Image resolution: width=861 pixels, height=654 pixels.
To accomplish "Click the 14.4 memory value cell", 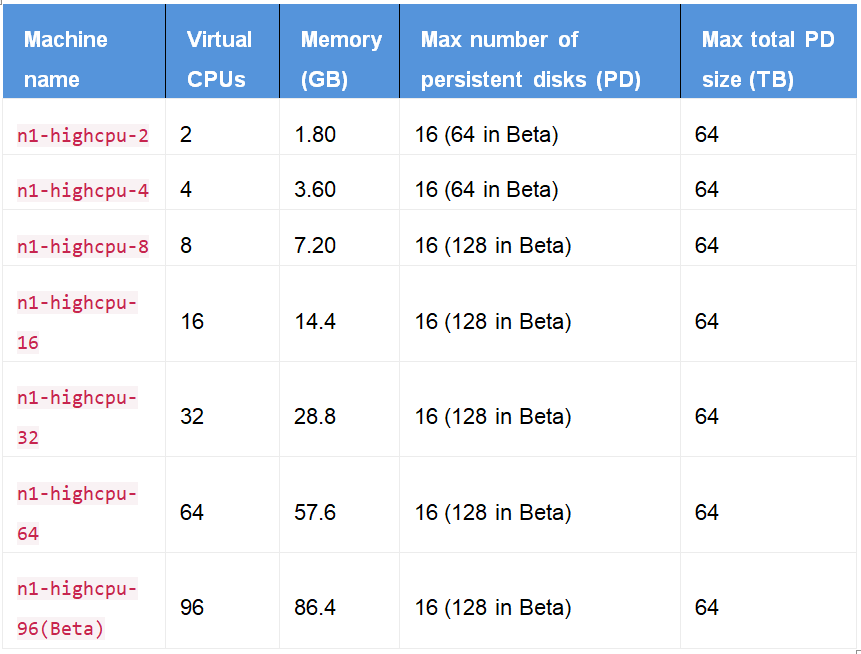I will [x=315, y=322].
